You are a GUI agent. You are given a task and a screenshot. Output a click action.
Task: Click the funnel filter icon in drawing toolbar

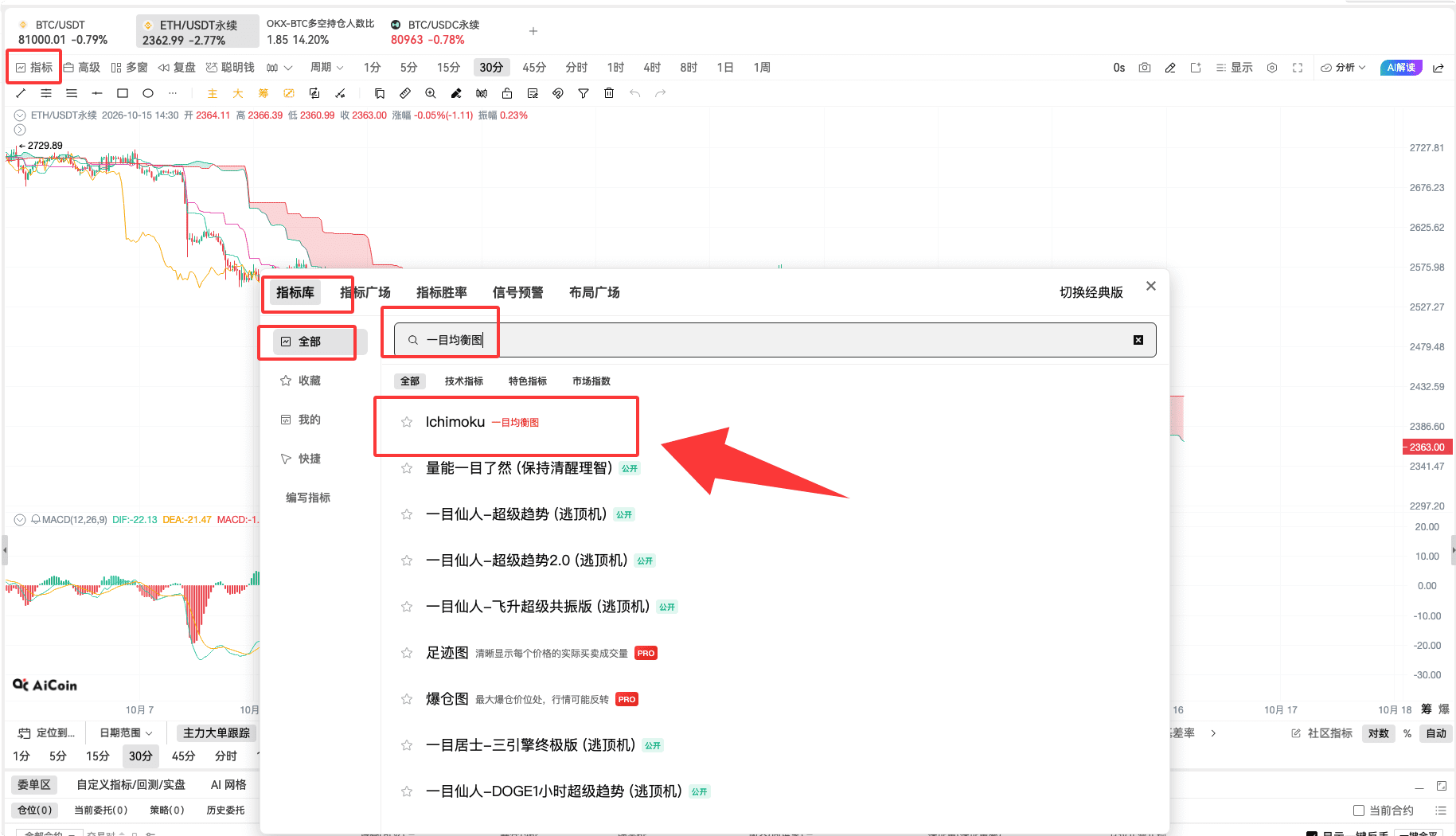[x=584, y=93]
